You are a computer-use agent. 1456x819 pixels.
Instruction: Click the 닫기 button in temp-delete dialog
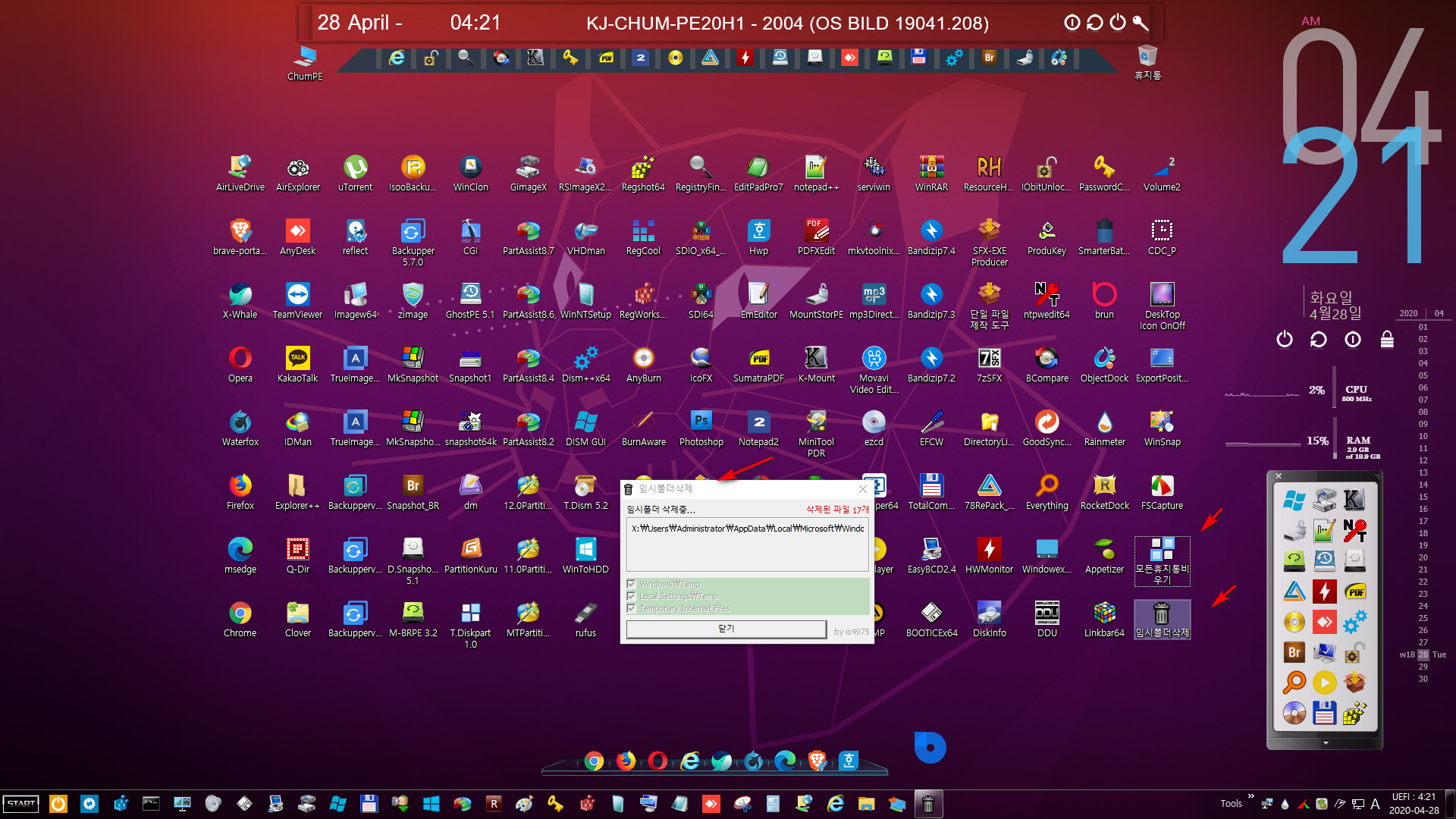click(x=726, y=629)
